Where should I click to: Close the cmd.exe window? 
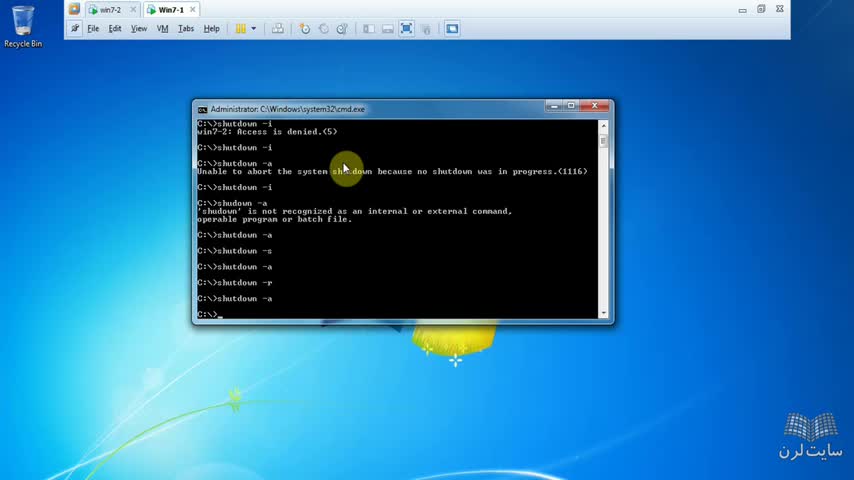click(595, 106)
